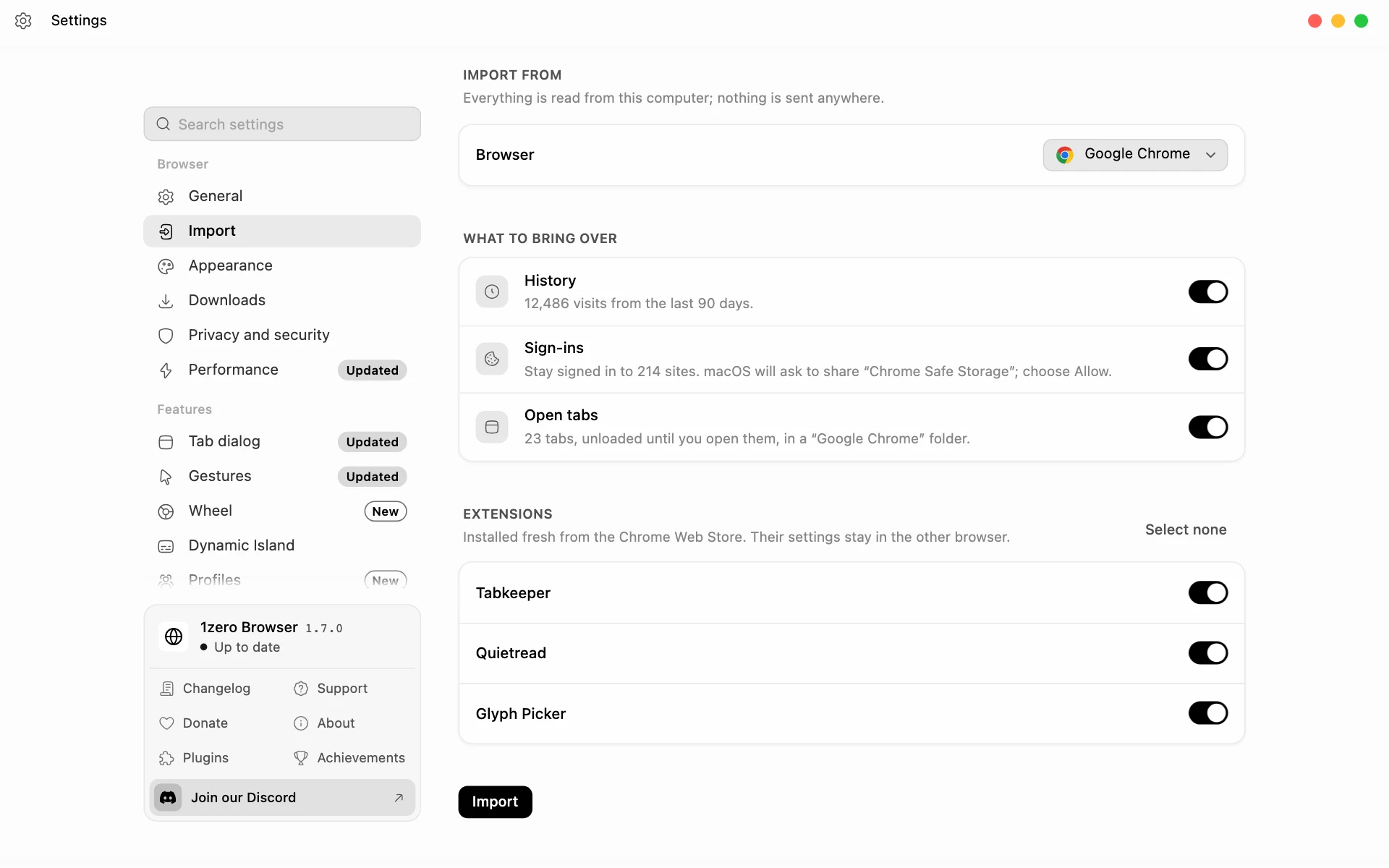Open Dynamic Island settings
The height and width of the screenshot is (868, 1389).
282,545
